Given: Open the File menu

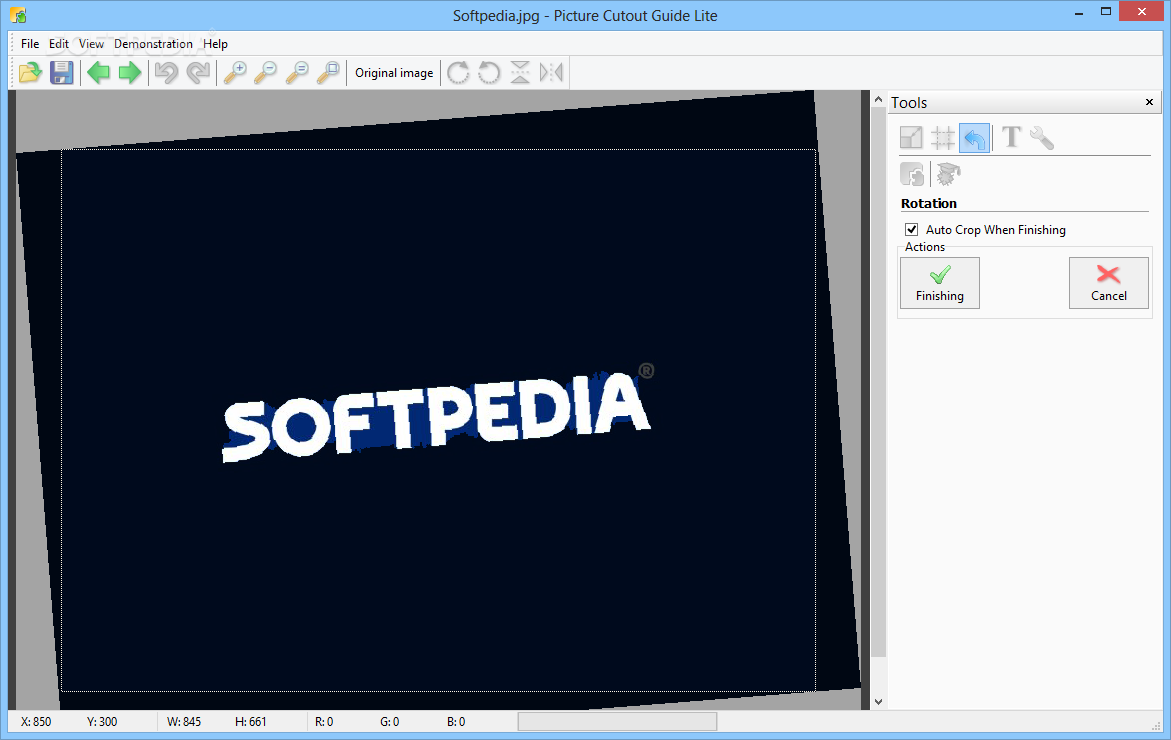Looking at the screenshot, I should tap(30, 44).
